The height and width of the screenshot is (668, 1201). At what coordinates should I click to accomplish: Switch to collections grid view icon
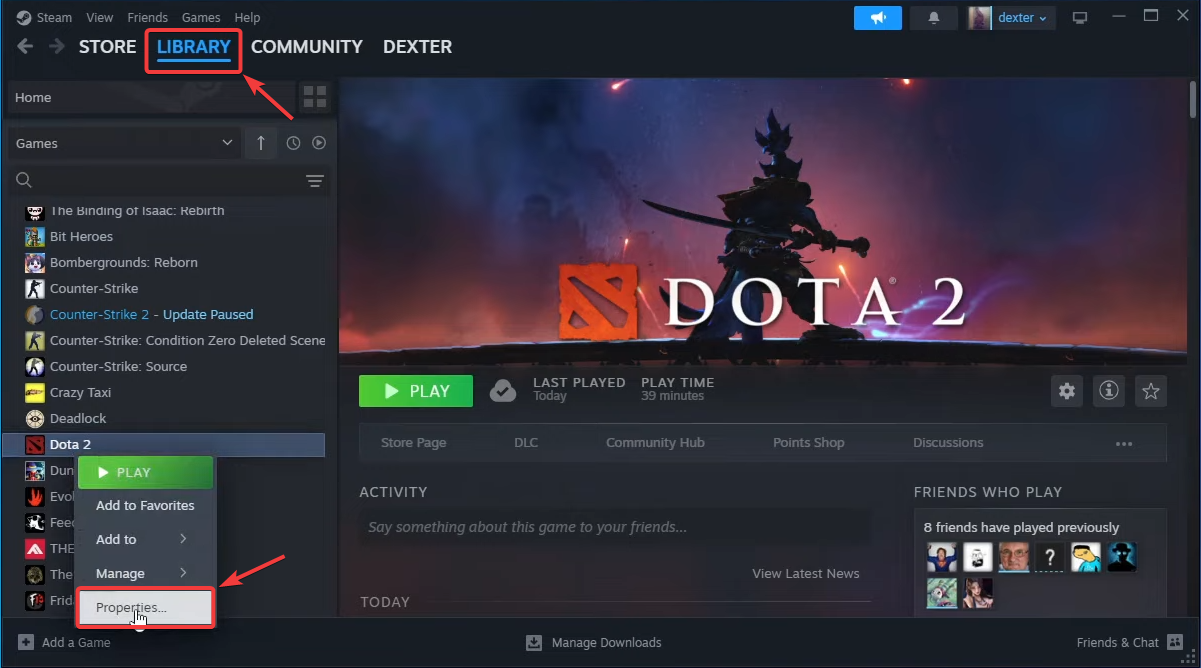(x=315, y=97)
